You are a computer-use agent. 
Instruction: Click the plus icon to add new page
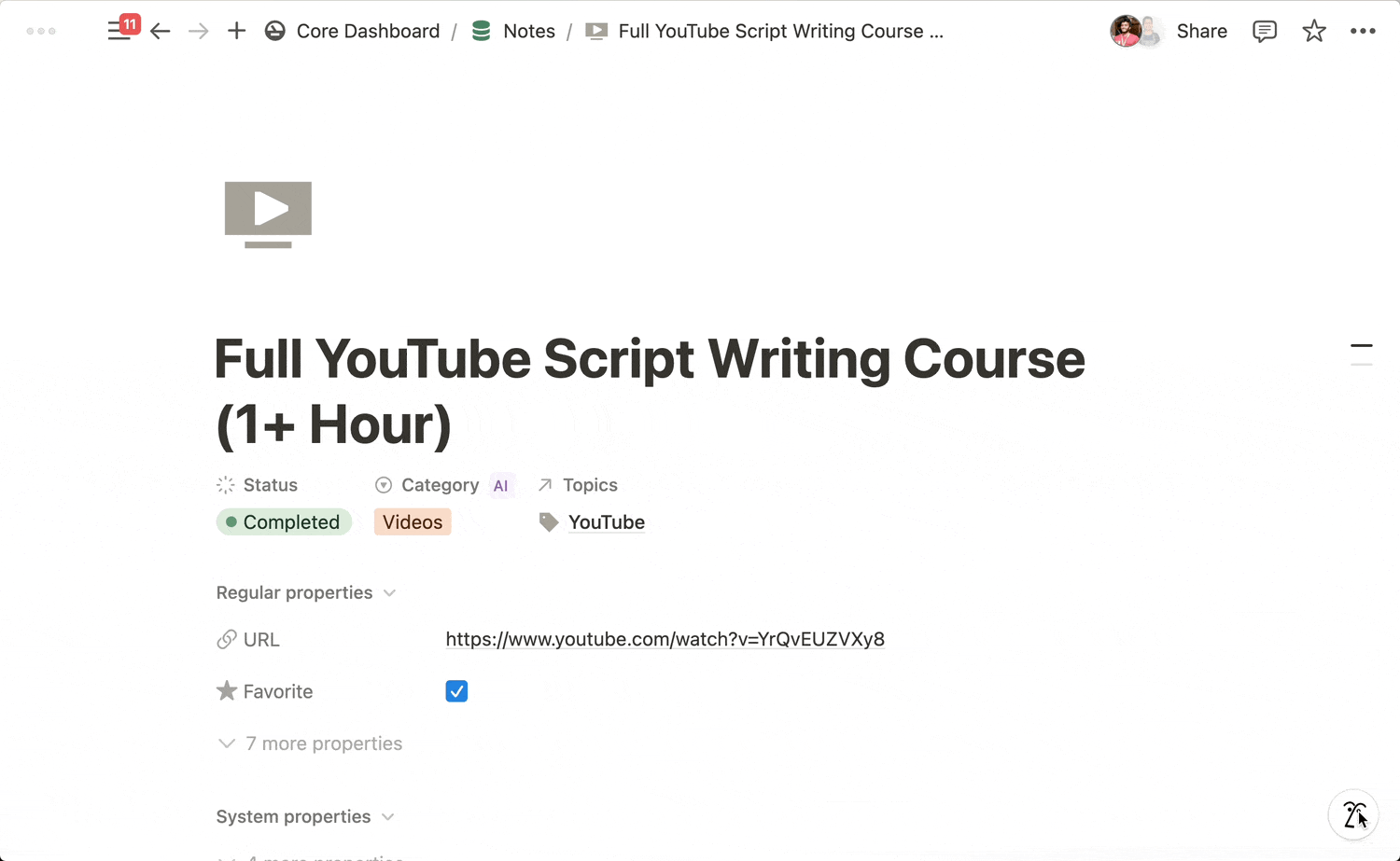(x=237, y=31)
